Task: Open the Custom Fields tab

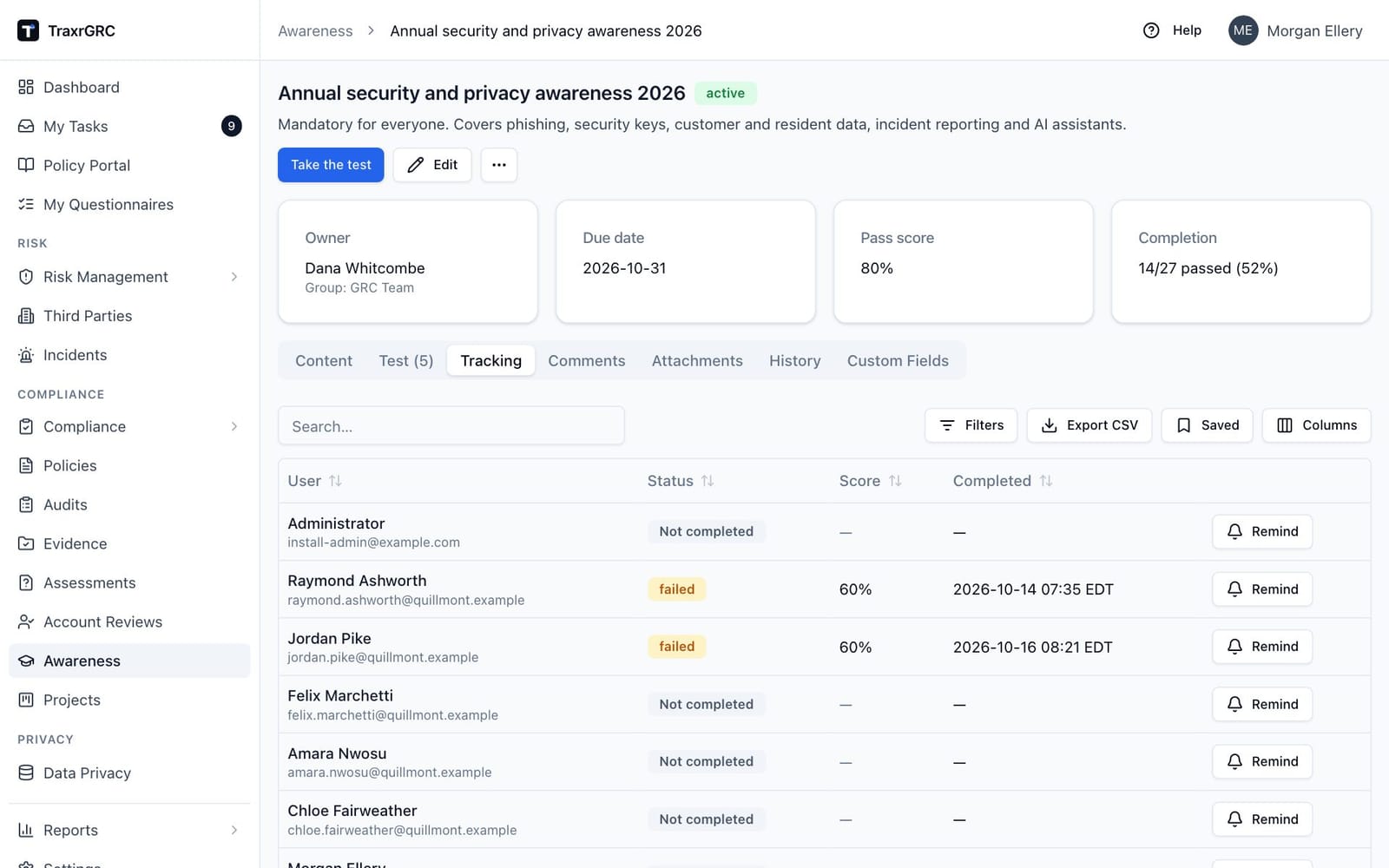Action: [x=898, y=360]
